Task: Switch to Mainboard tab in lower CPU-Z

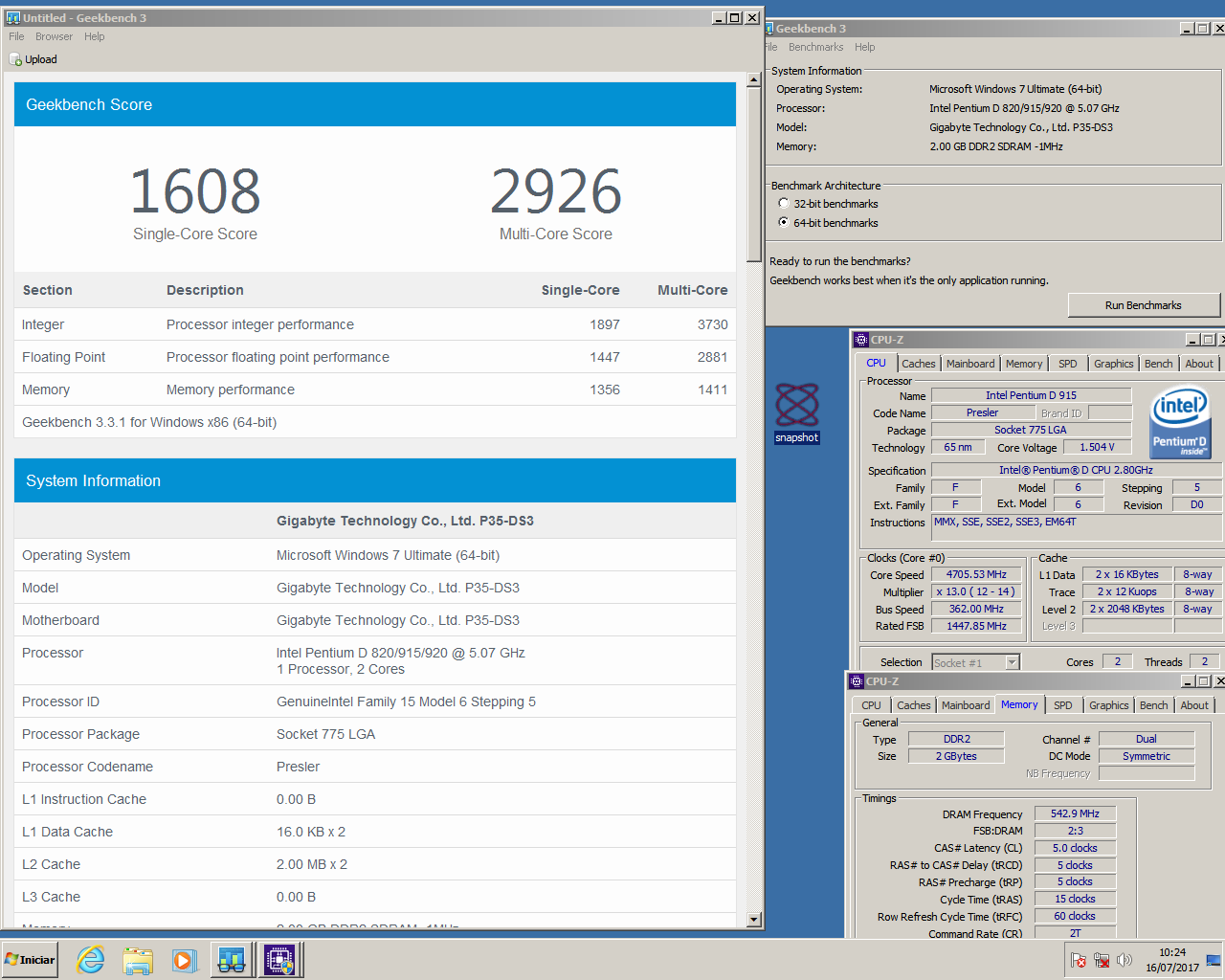Action: pos(966,705)
